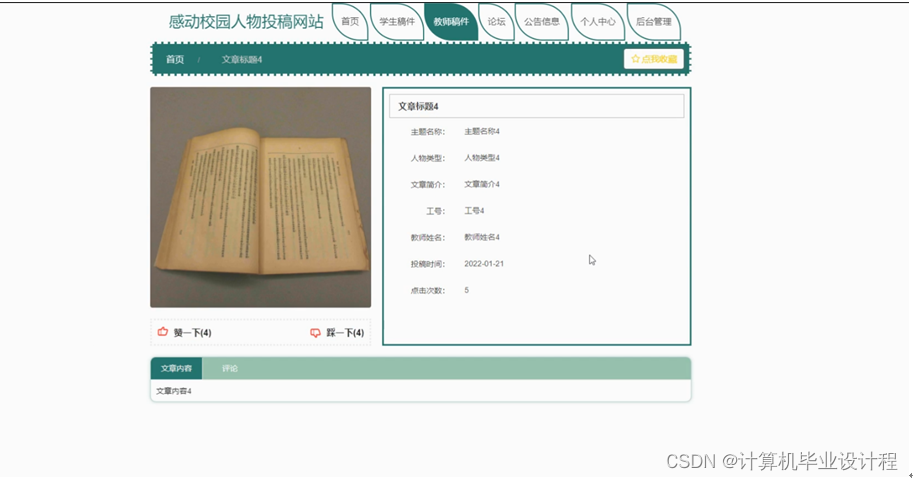Click the 人物类型: label
Screen dimensions: 913x480
click(x=427, y=158)
